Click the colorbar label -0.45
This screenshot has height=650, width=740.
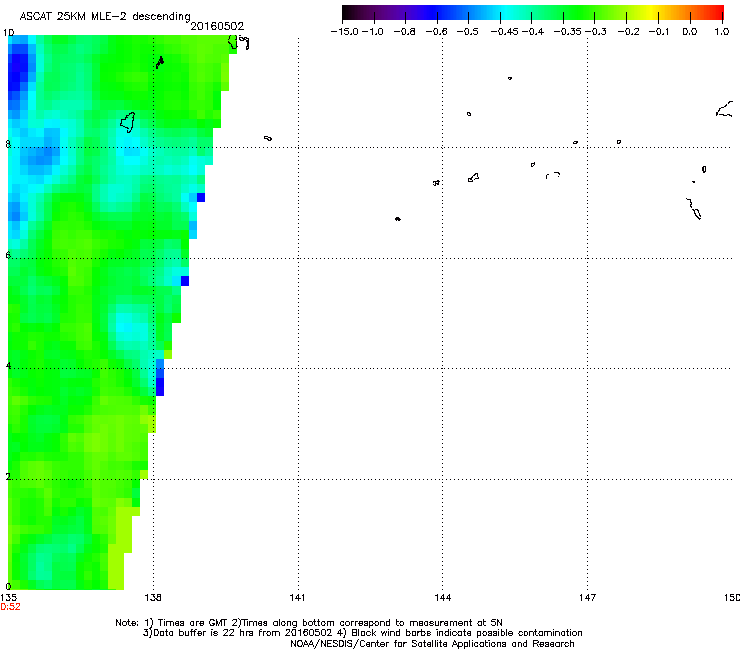(504, 32)
